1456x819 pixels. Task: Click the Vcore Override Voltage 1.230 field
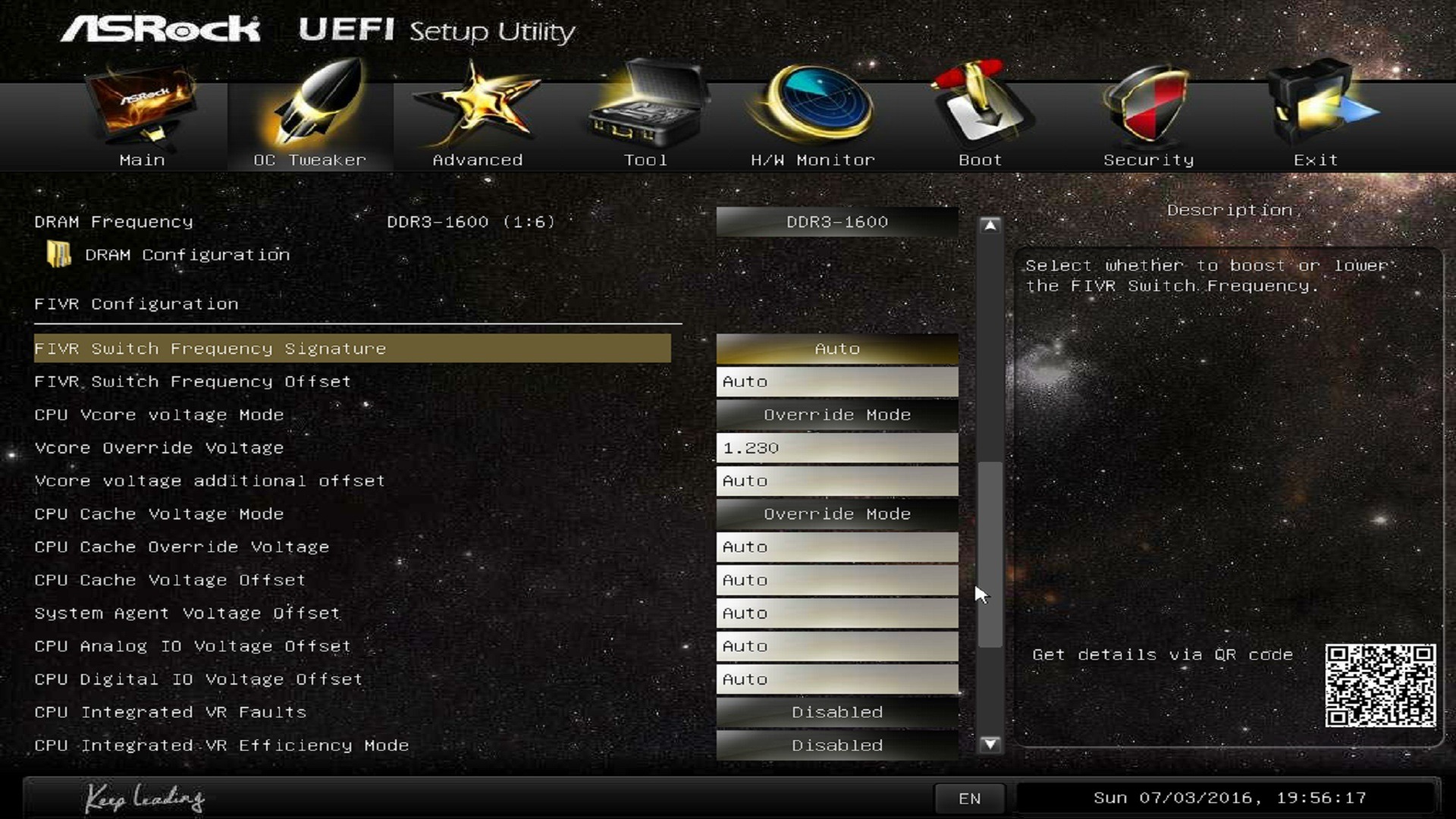(837, 447)
